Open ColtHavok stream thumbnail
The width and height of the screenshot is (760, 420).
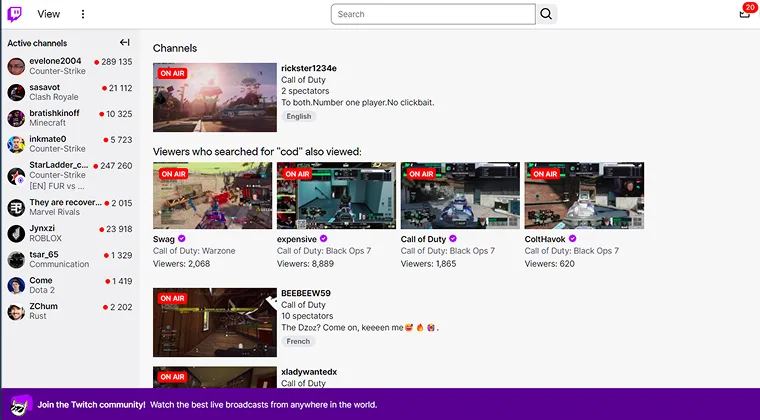point(584,195)
